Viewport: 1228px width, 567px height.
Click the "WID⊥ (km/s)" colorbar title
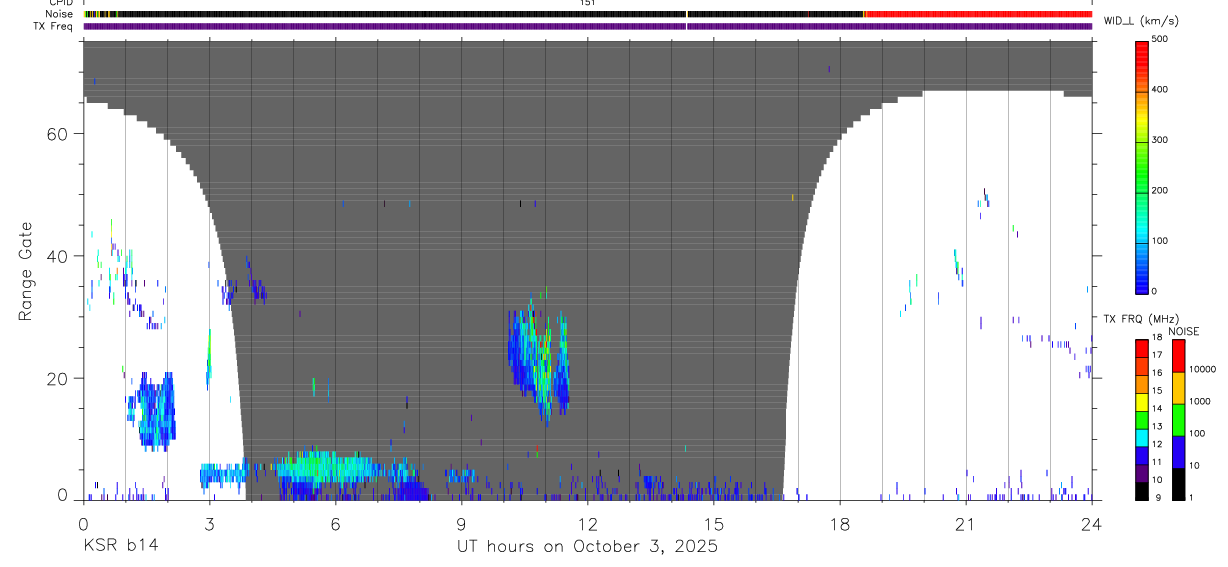pos(1139,20)
